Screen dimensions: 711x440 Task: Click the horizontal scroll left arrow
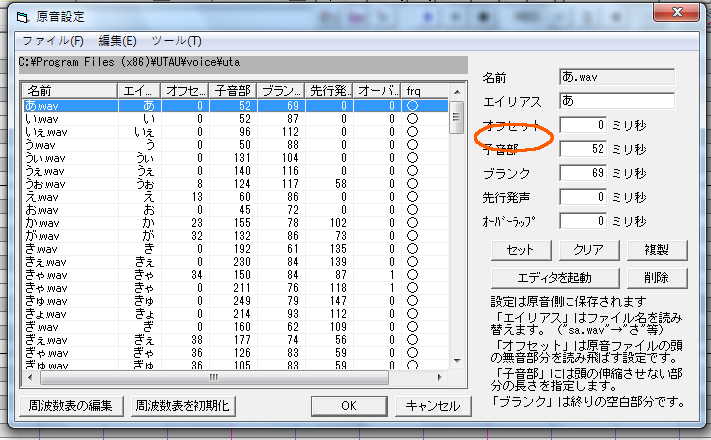click(30, 377)
